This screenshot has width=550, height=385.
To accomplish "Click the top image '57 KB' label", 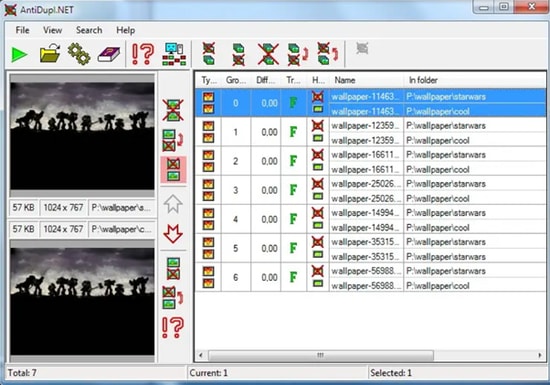I will point(24,208).
